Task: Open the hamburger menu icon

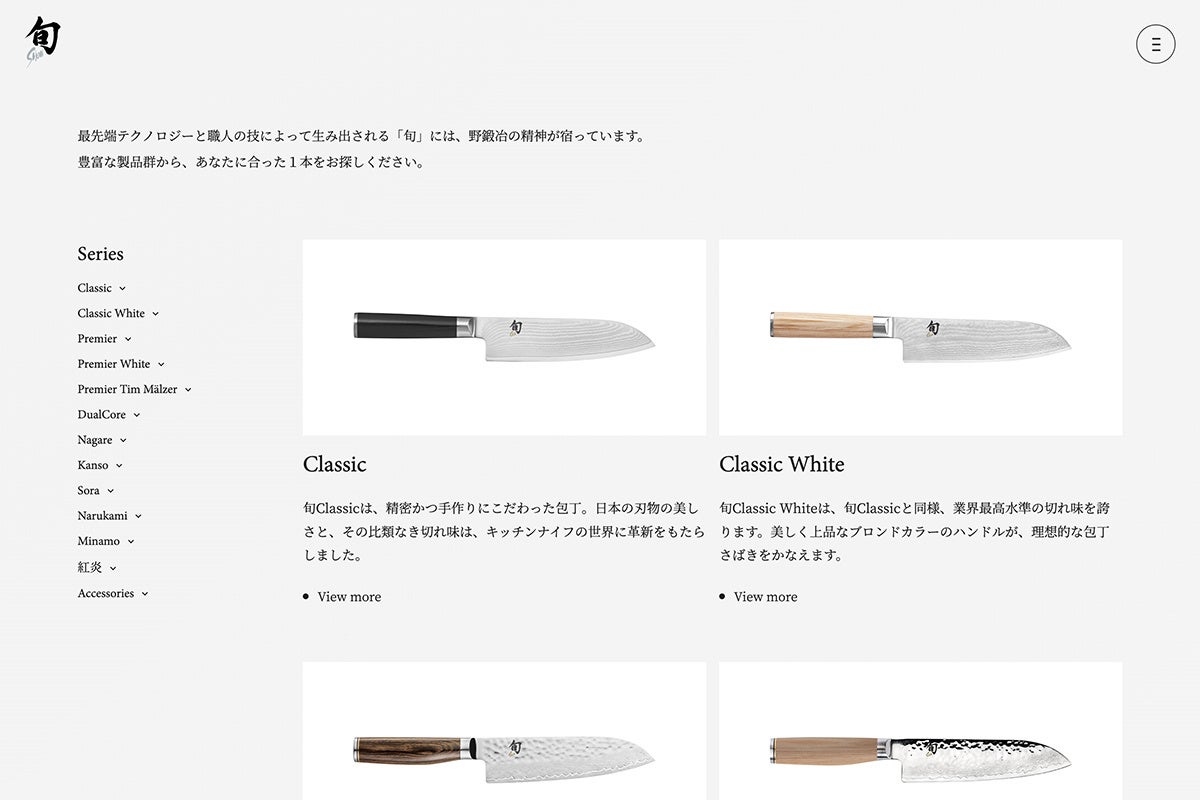Action: pyautogui.click(x=1155, y=44)
